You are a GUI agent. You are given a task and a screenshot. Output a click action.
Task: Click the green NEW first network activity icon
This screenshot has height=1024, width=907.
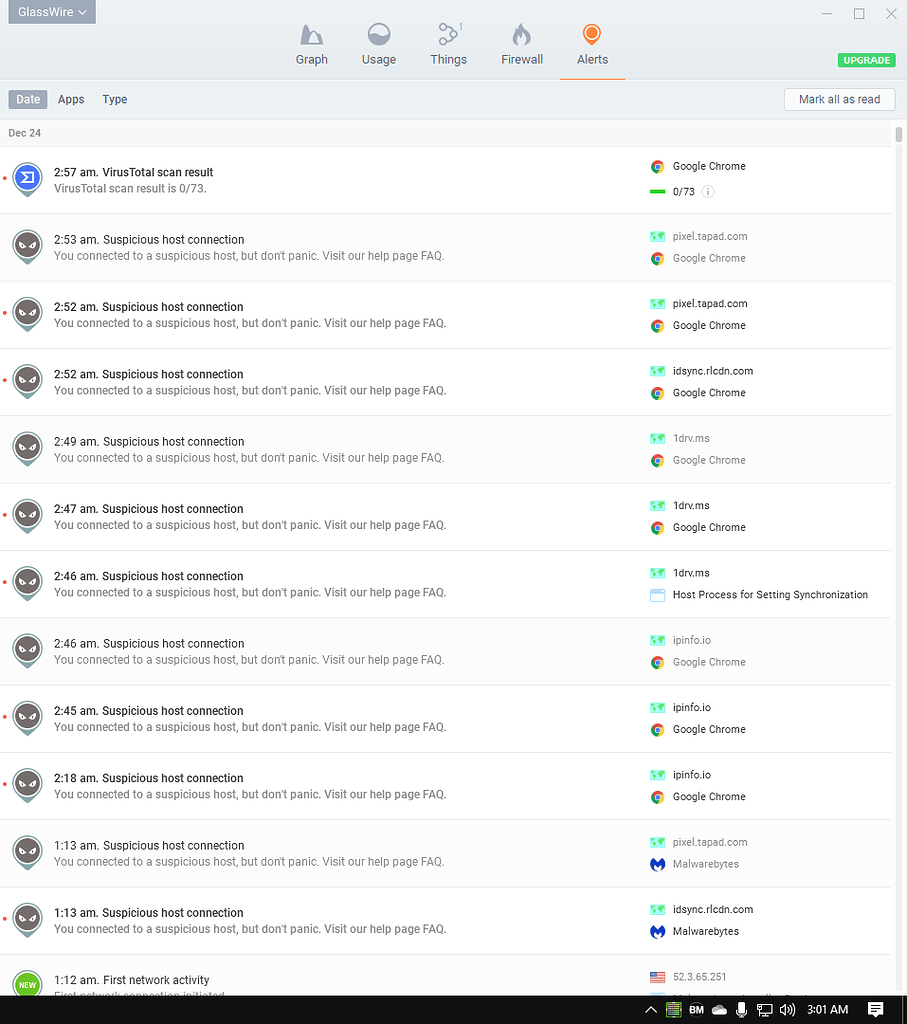27,984
